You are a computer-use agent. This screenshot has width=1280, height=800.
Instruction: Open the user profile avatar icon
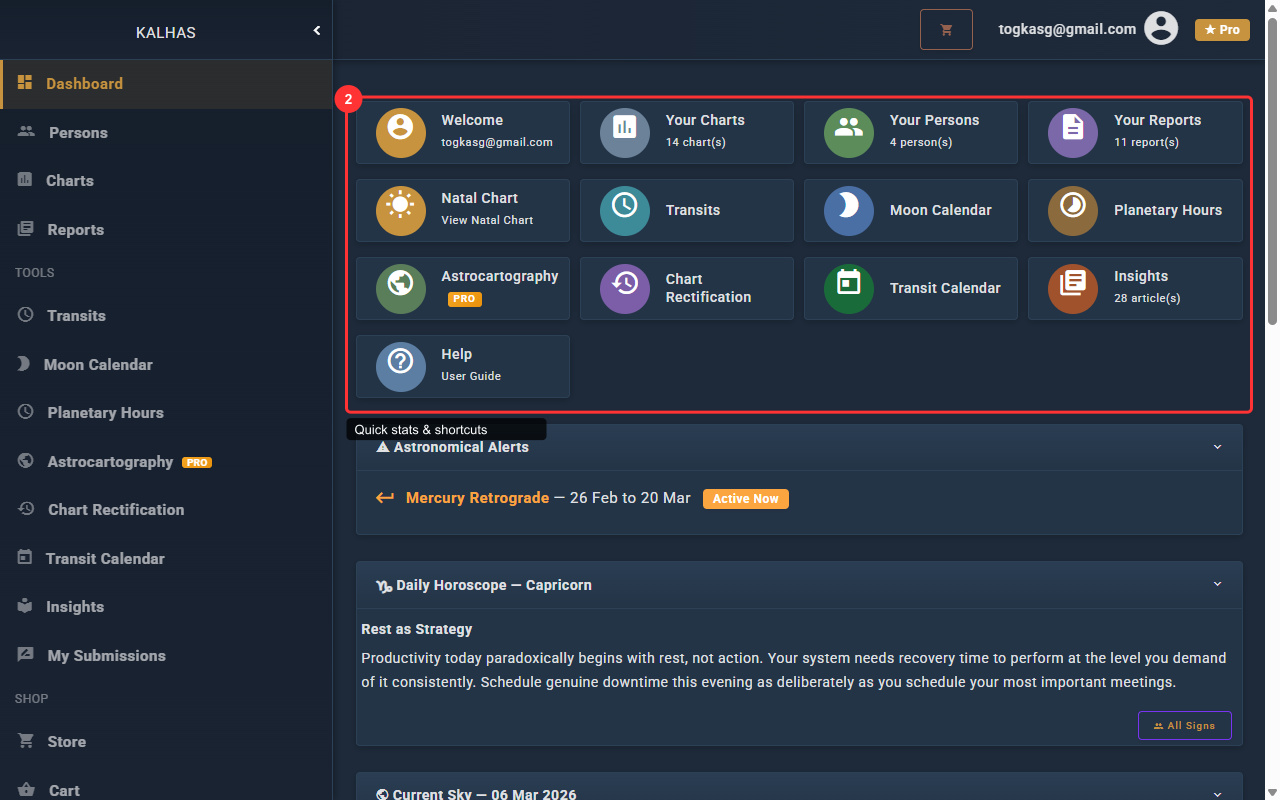coord(1161,29)
